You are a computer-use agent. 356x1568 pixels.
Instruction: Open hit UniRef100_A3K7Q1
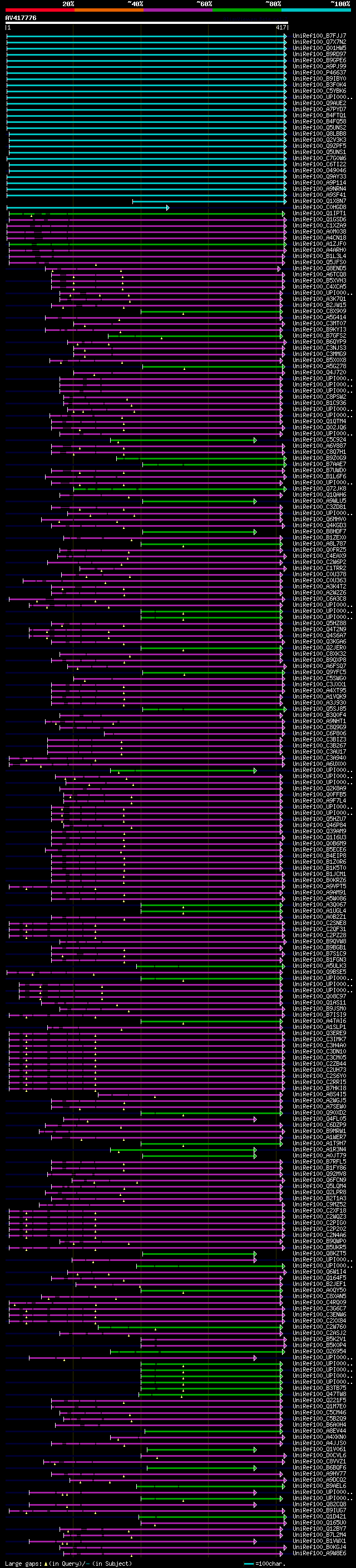coord(319,299)
